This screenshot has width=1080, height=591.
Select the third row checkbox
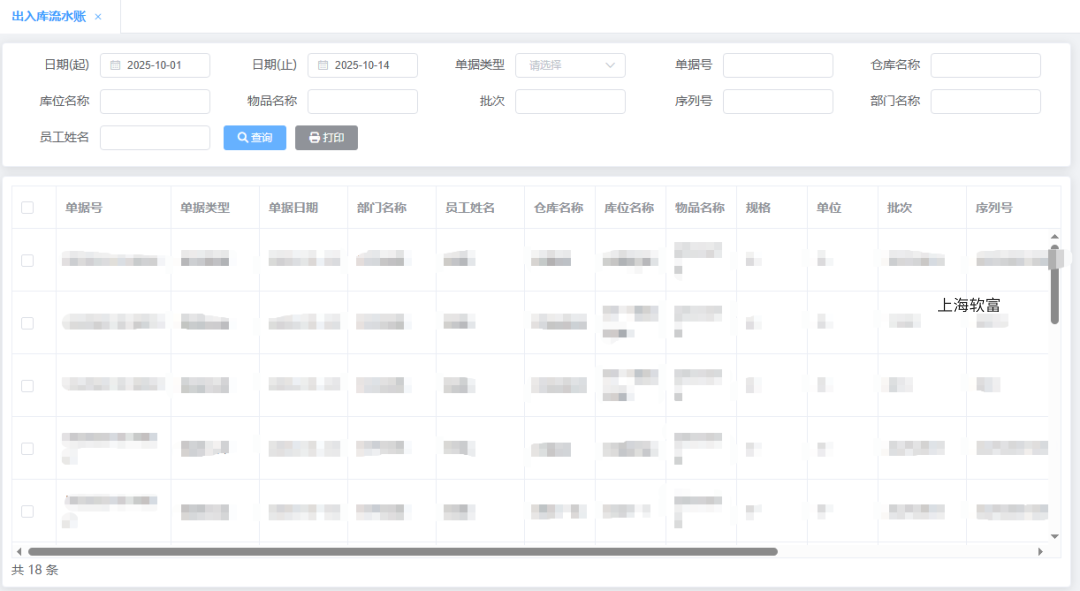click(27, 385)
